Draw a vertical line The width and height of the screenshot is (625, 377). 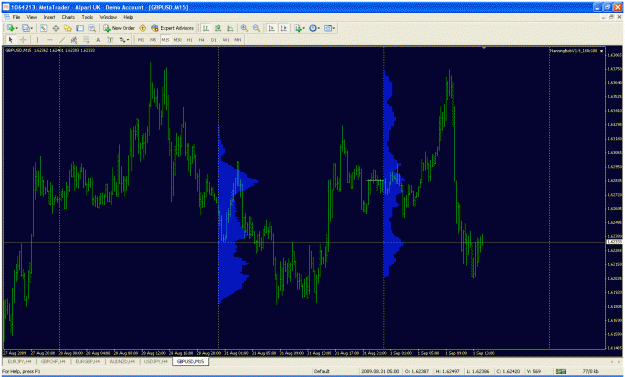coord(37,39)
